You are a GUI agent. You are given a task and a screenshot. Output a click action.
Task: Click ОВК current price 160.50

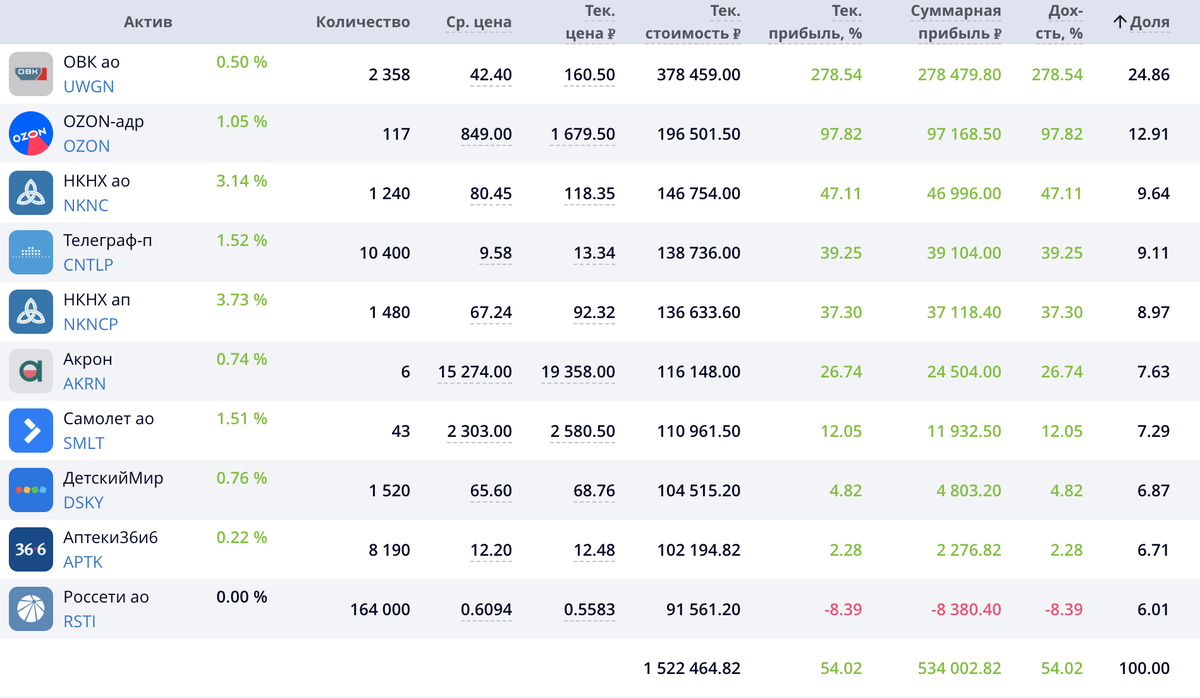coord(590,75)
